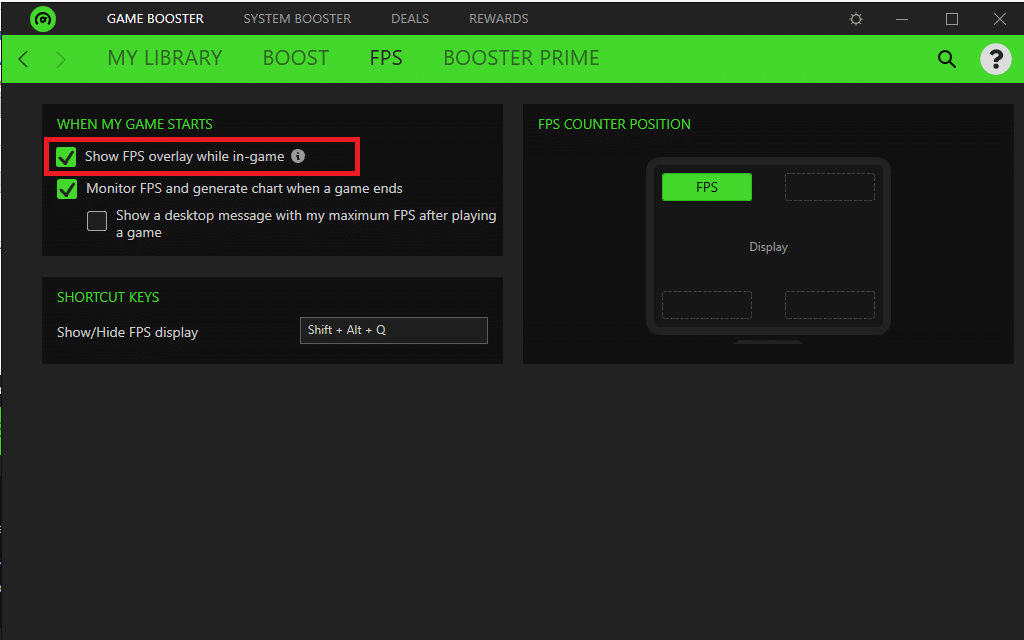Select top-right FPS counter position
Image resolution: width=1024 pixels, height=640 pixels.
coord(829,187)
